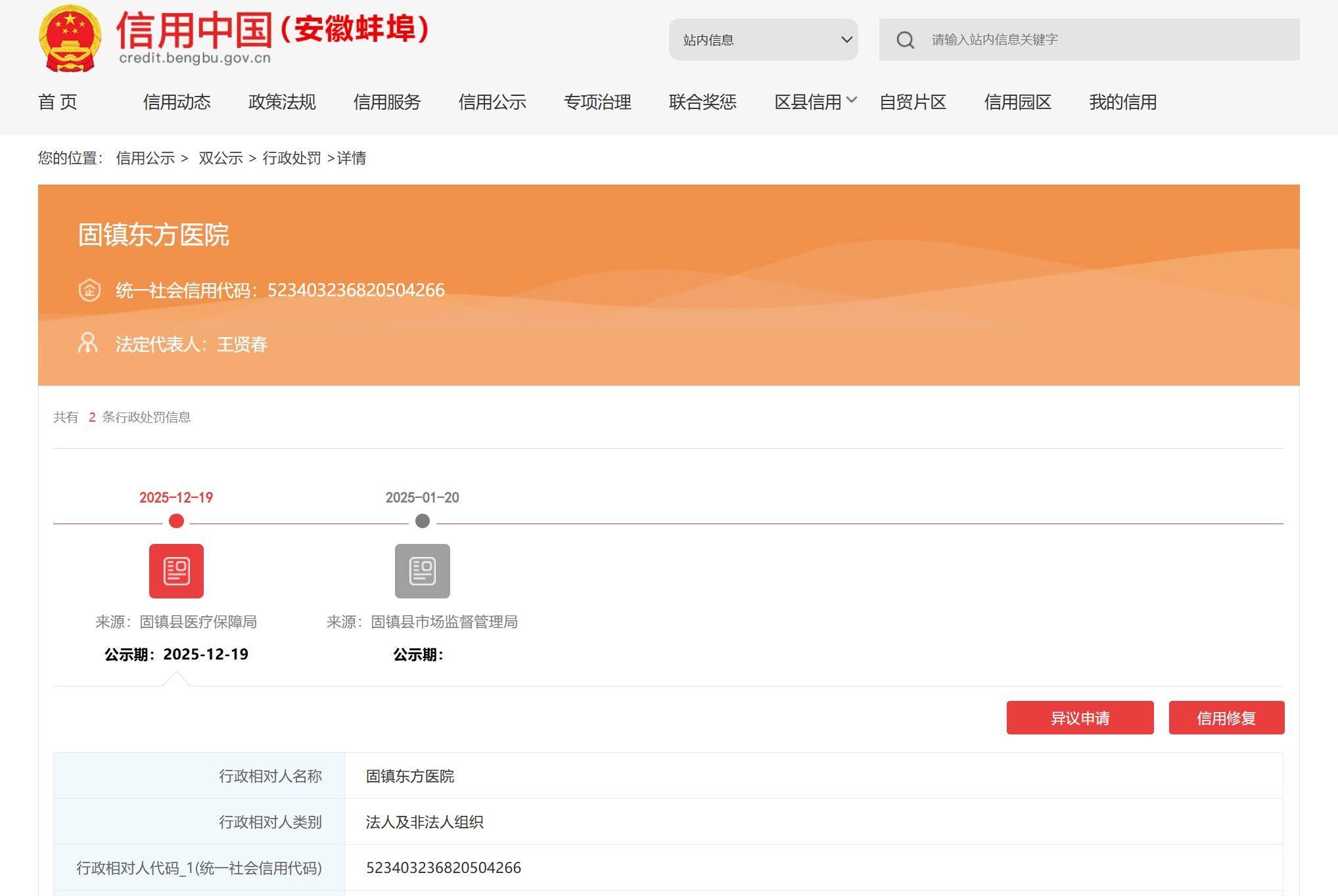The image size is (1338, 896).
Task: Select the gray 2025-01-20 timeline dot
Action: 422,522
